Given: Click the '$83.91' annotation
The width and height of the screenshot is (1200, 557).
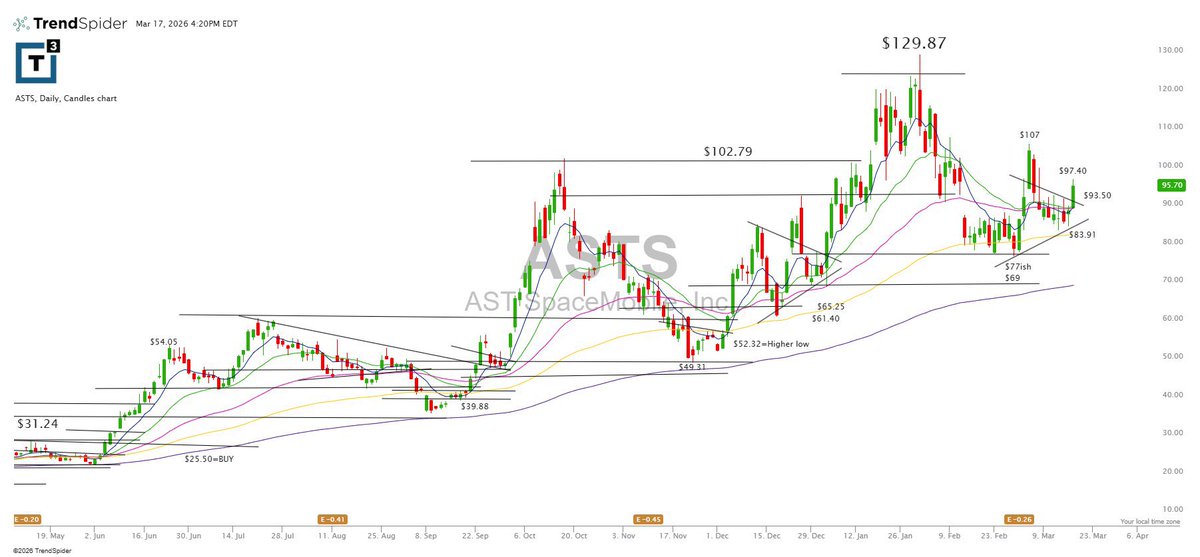Looking at the screenshot, I should point(1083,234).
